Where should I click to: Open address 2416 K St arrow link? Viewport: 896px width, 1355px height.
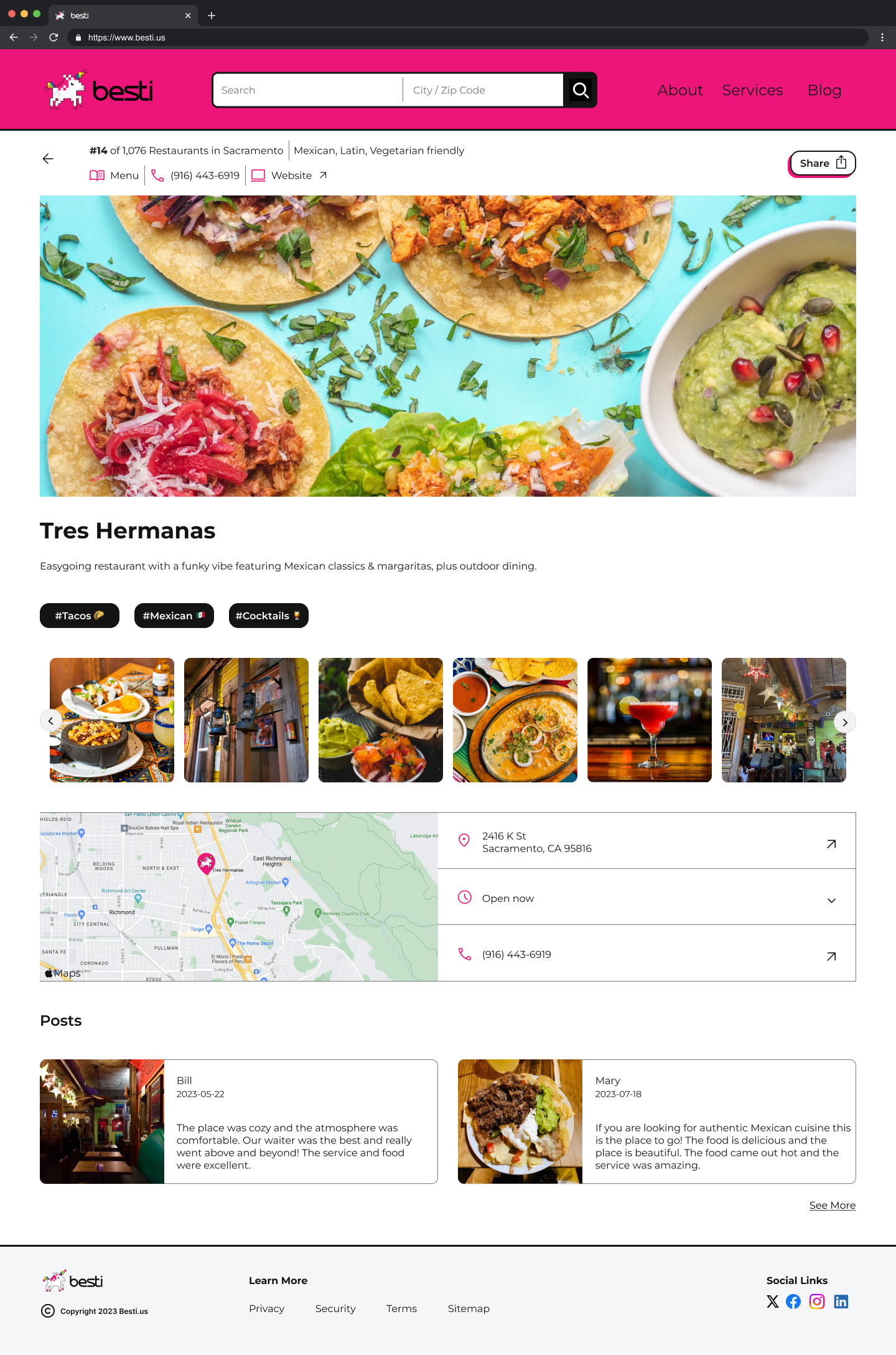pos(831,844)
